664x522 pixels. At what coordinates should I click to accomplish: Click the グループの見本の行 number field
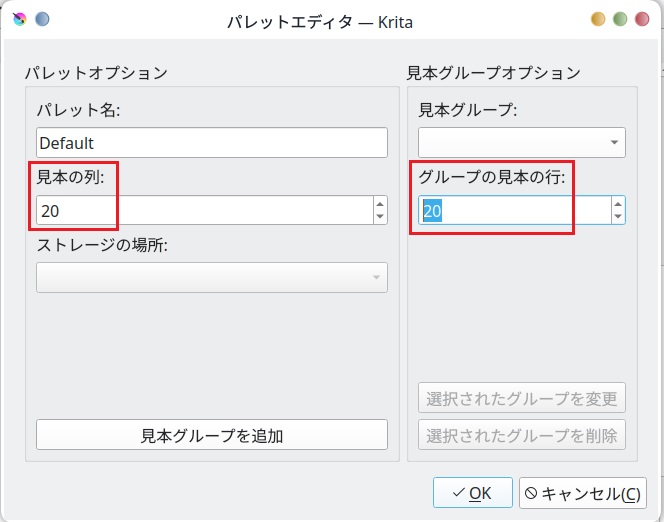(x=514, y=210)
